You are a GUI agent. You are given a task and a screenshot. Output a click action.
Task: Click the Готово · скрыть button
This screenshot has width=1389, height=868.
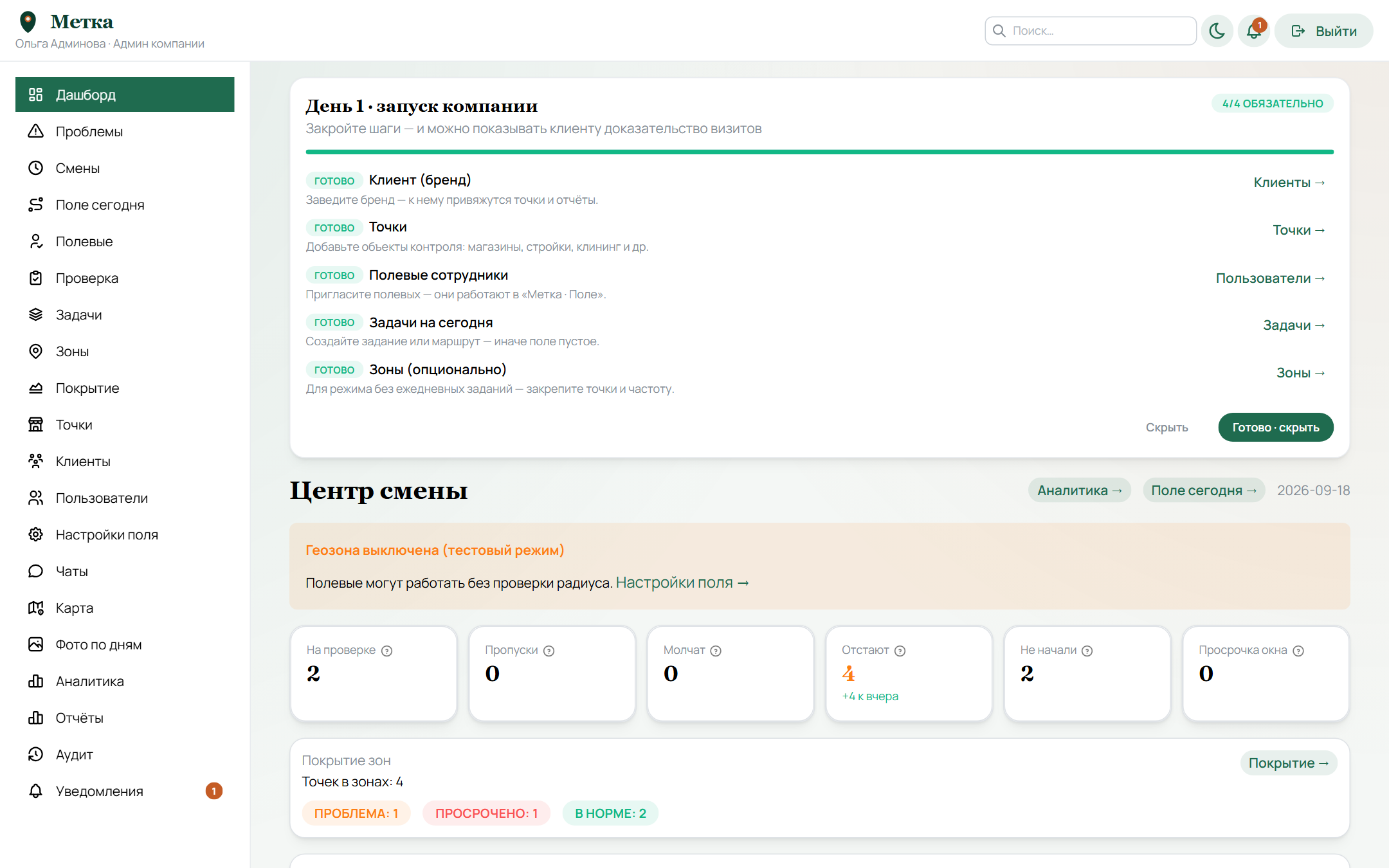[x=1276, y=428]
